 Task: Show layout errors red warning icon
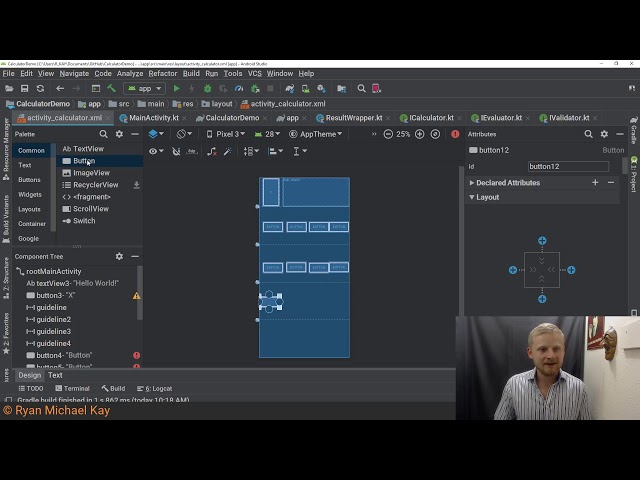point(455,134)
